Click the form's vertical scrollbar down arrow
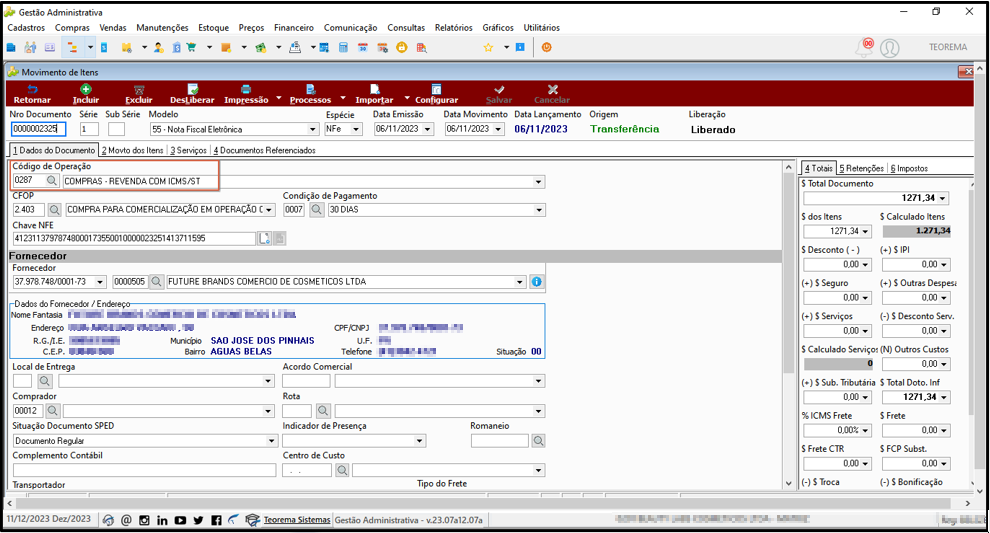Image resolution: width=990 pixels, height=533 pixels. point(789,483)
